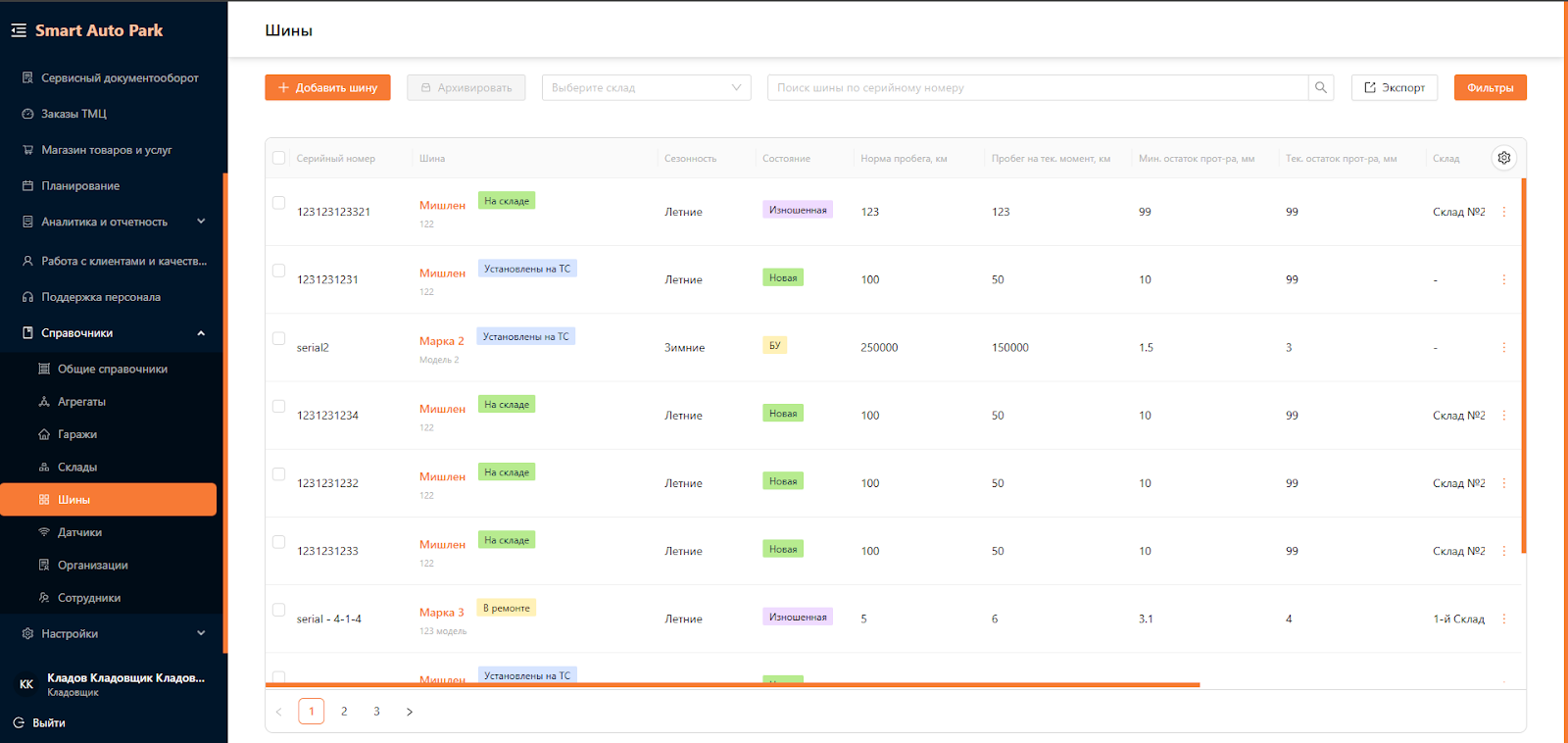Open the Выберите склад dropdown

coord(646,88)
